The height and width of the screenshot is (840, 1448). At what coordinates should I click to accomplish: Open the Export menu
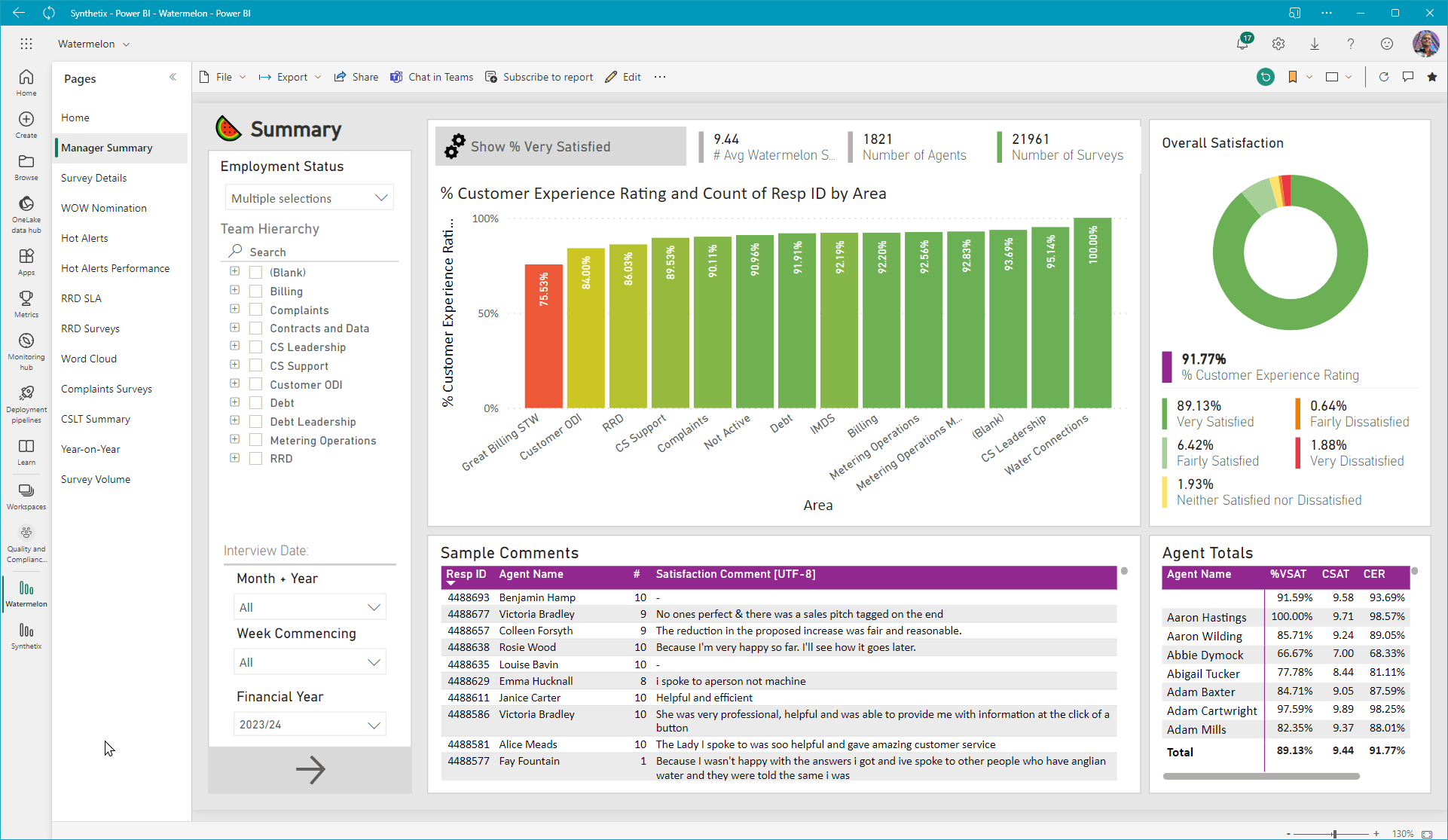tap(291, 77)
